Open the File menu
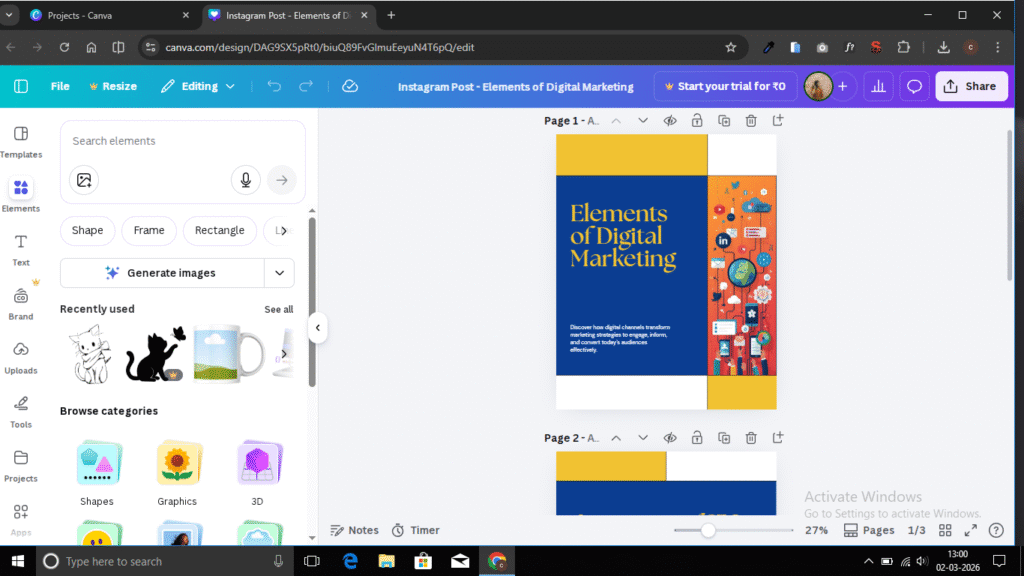 click(x=60, y=87)
